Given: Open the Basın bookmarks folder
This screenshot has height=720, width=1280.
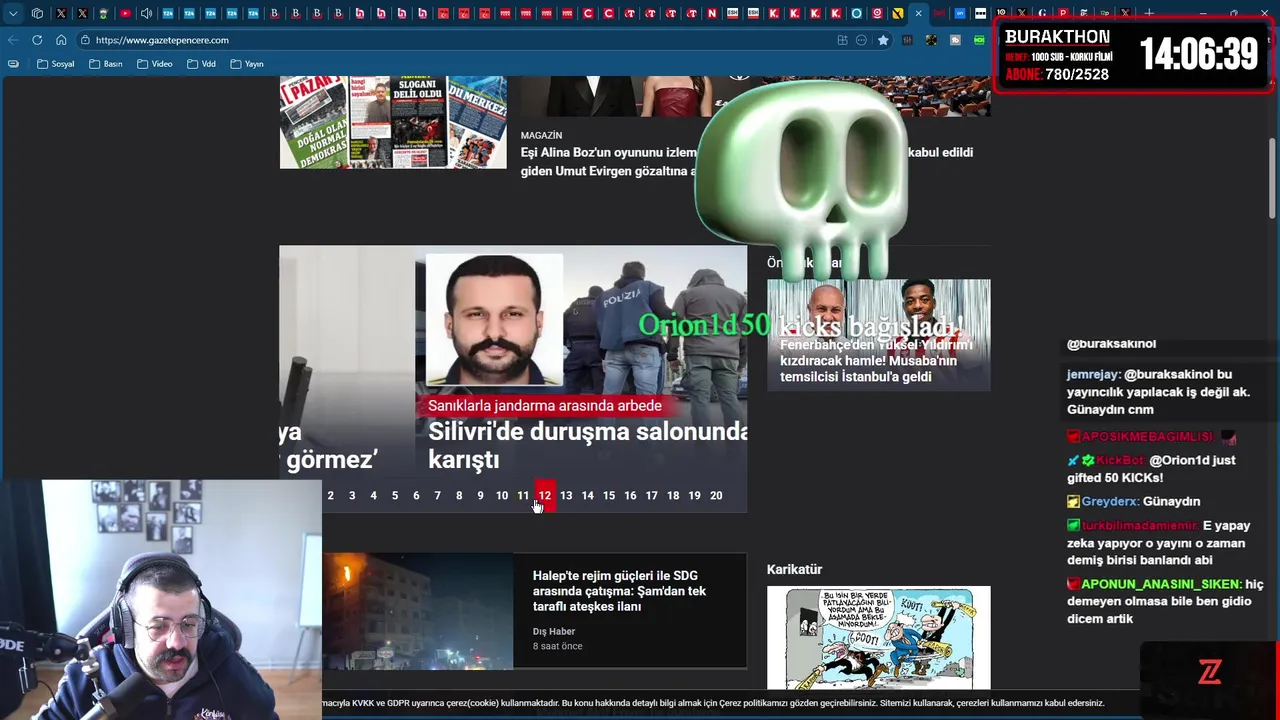Looking at the screenshot, I should (x=106, y=64).
